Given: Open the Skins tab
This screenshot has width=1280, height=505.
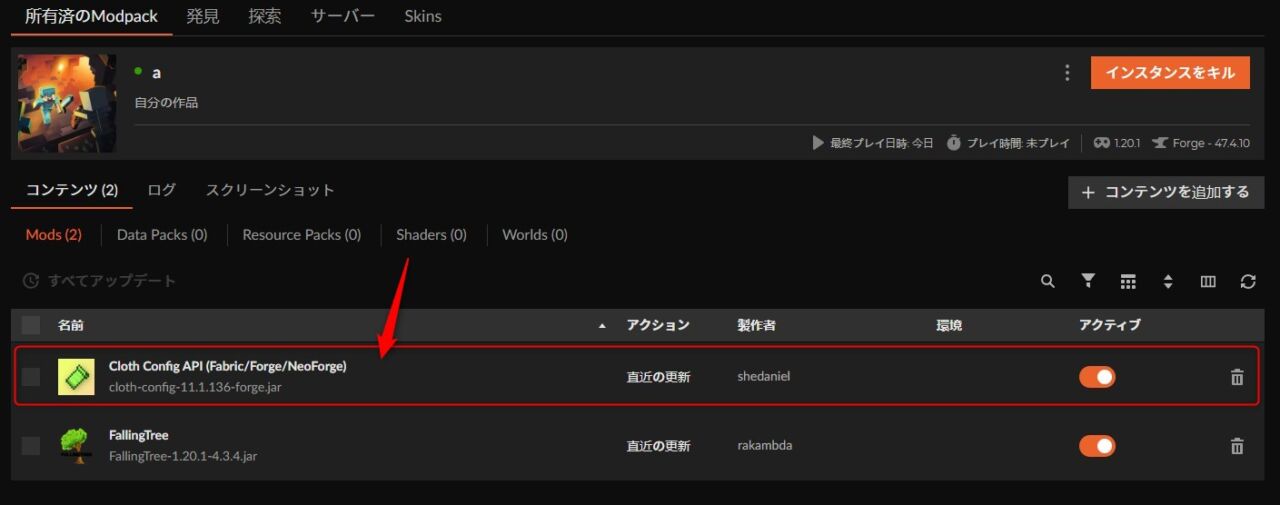Looking at the screenshot, I should click(x=423, y=16).
